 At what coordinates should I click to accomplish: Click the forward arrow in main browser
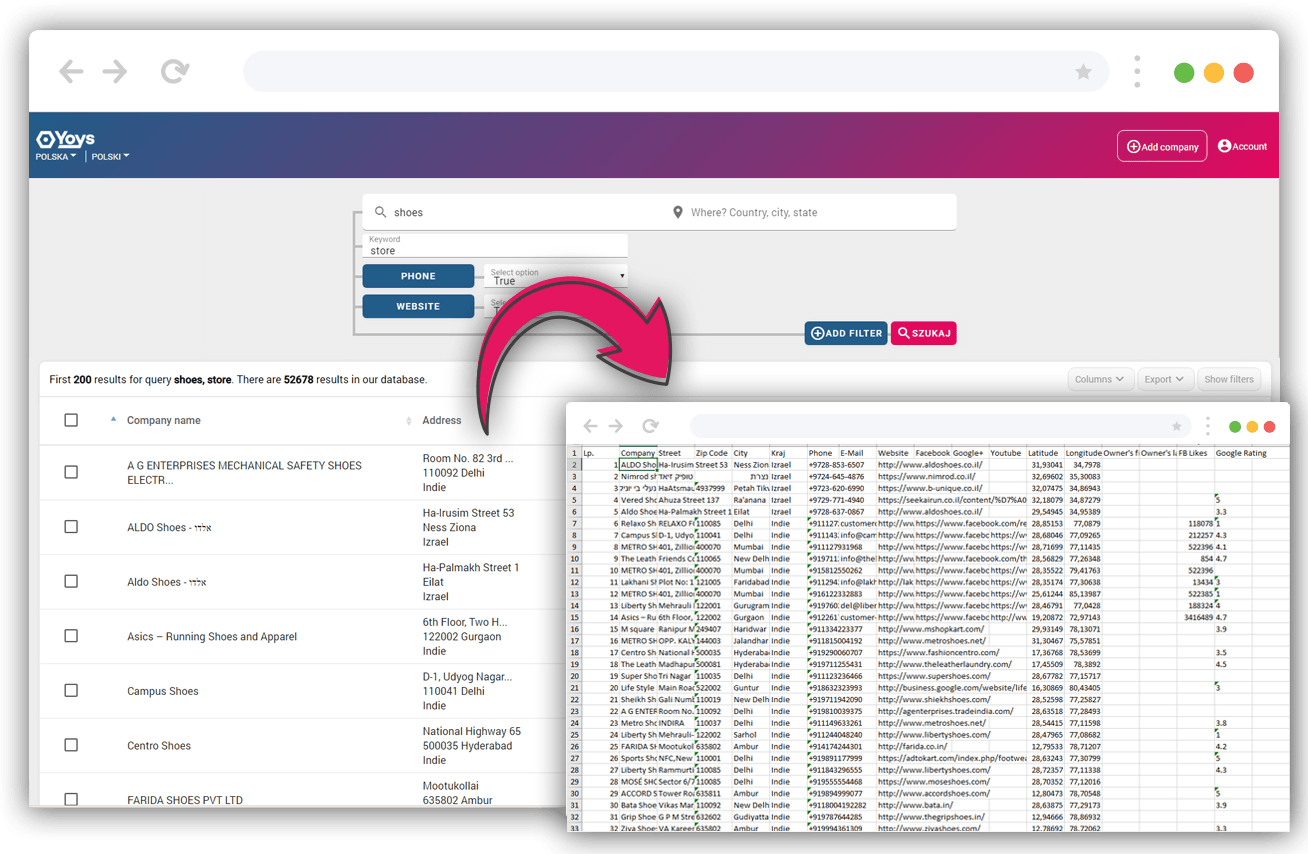(115, 71)
